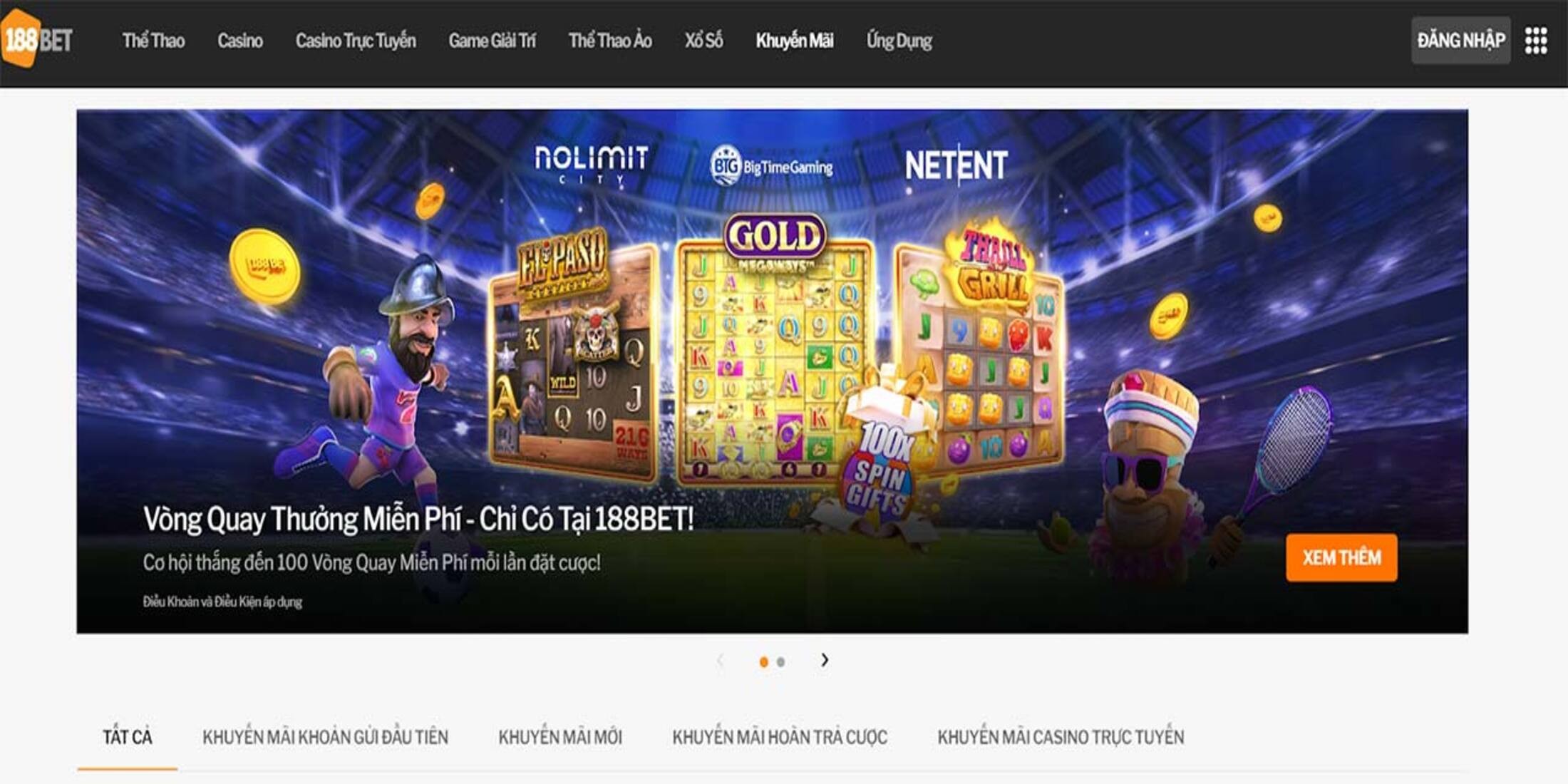Open the Thể Thao menu
1568x784 pixels.
[153, 41]
